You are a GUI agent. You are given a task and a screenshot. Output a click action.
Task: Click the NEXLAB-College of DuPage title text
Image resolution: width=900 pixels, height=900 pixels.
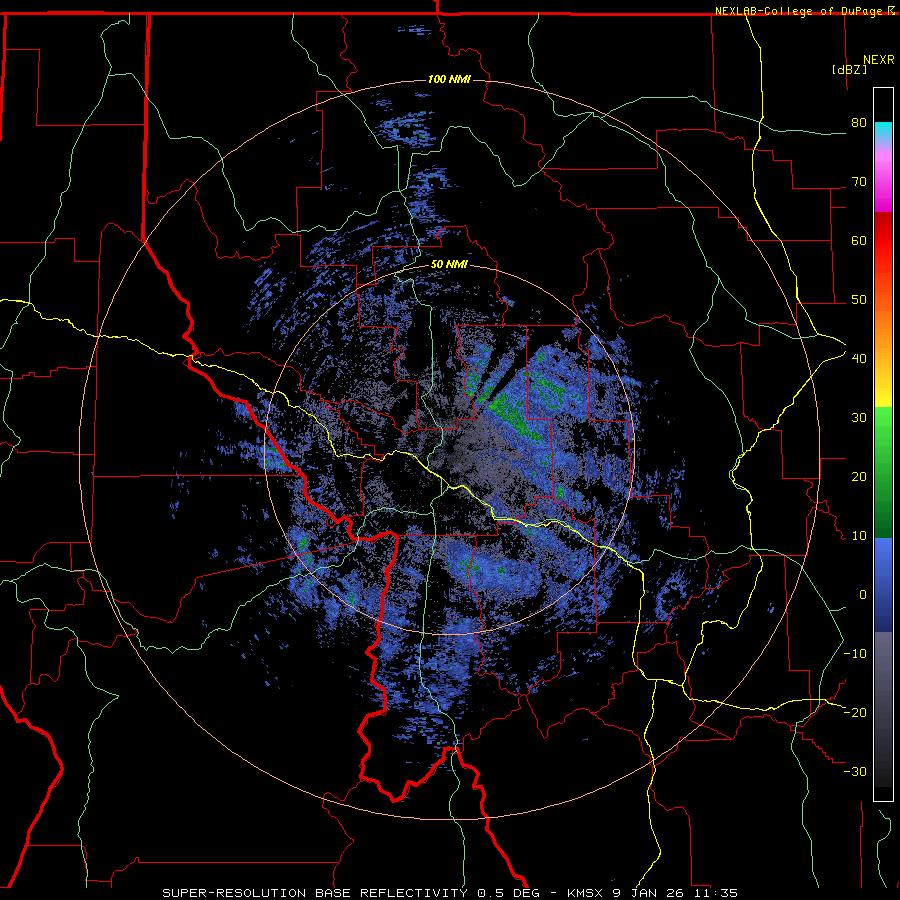pos(801,11)
